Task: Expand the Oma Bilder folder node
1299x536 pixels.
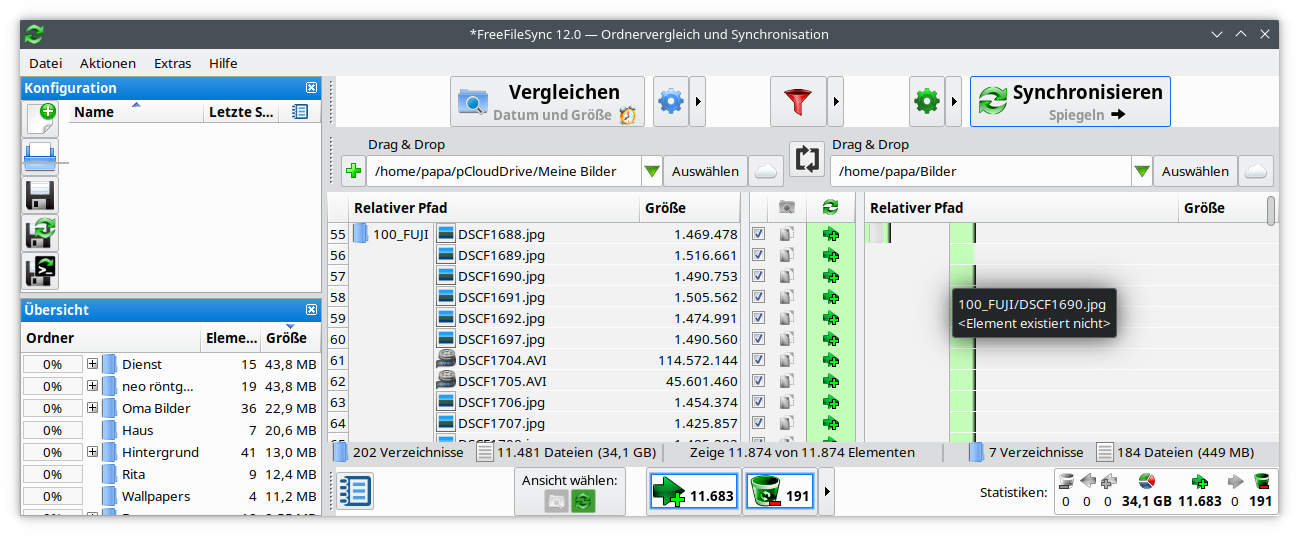Action: tap(92, 408)
